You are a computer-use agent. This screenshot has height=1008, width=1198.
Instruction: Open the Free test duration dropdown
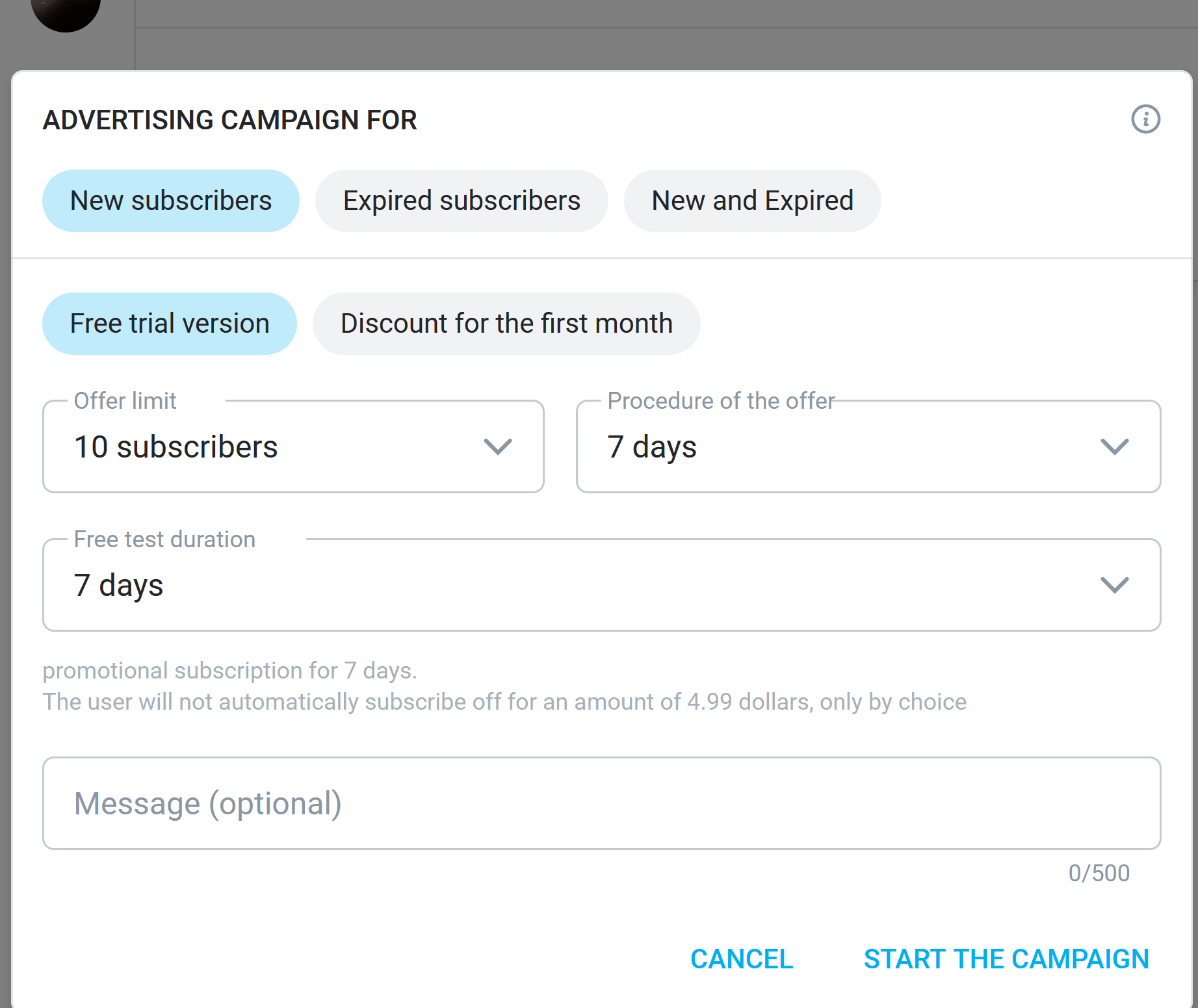pos(602,585)
